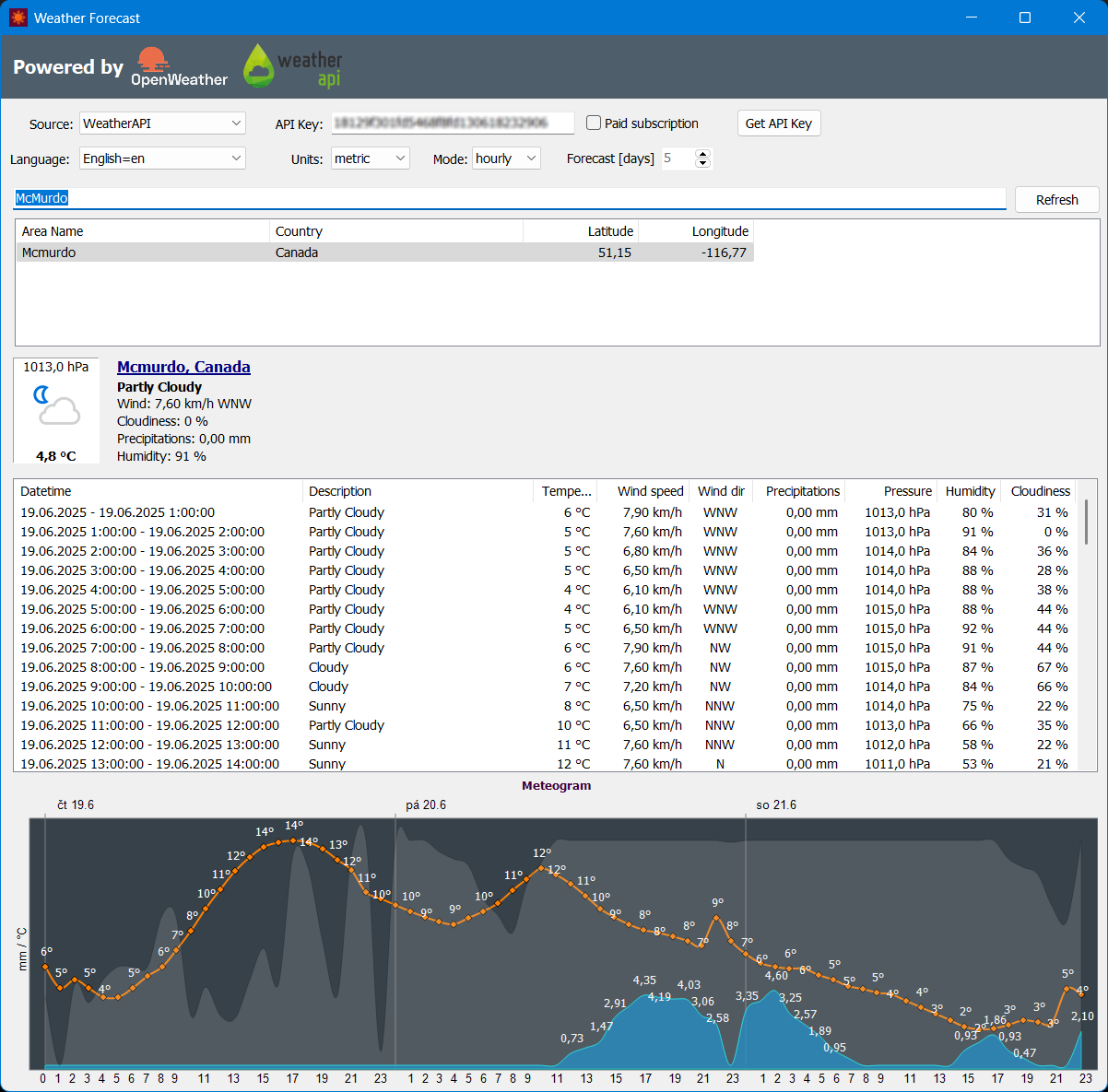Maximize the Weather Forecast window
This screenshot has height=1092, width=1108.
tap(1025, 18)
